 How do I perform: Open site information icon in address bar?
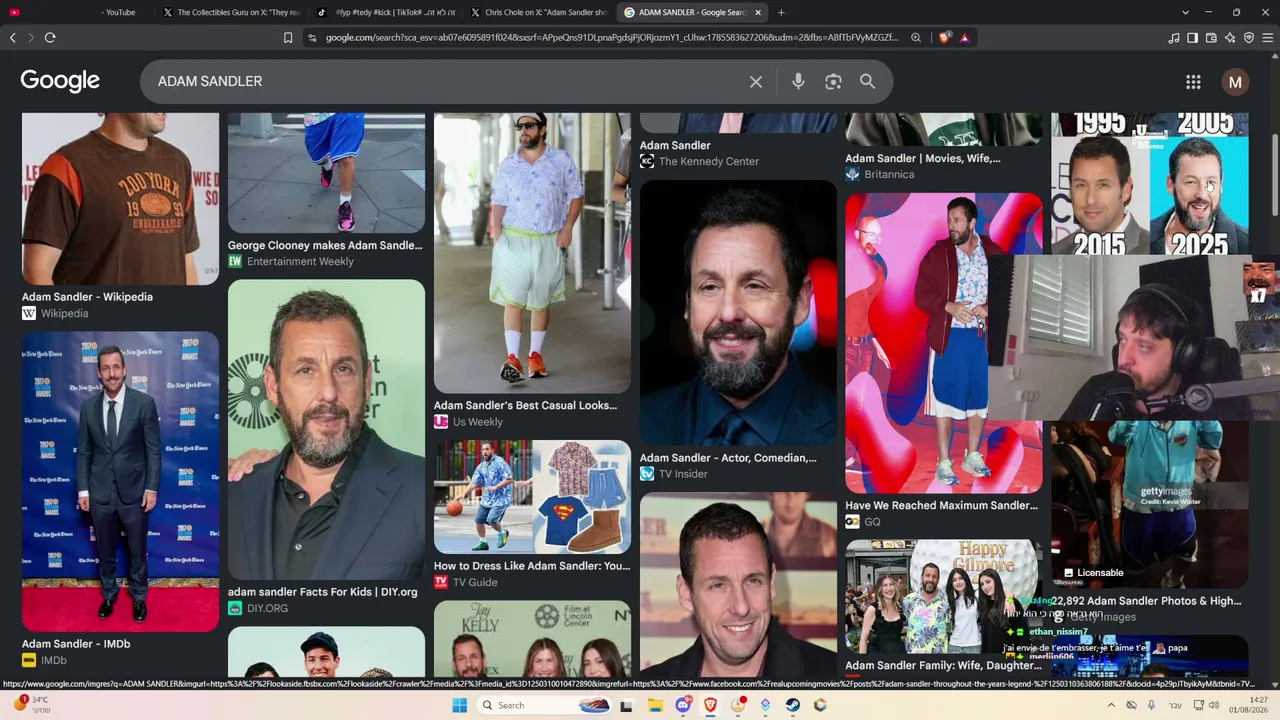click(312, 38)
